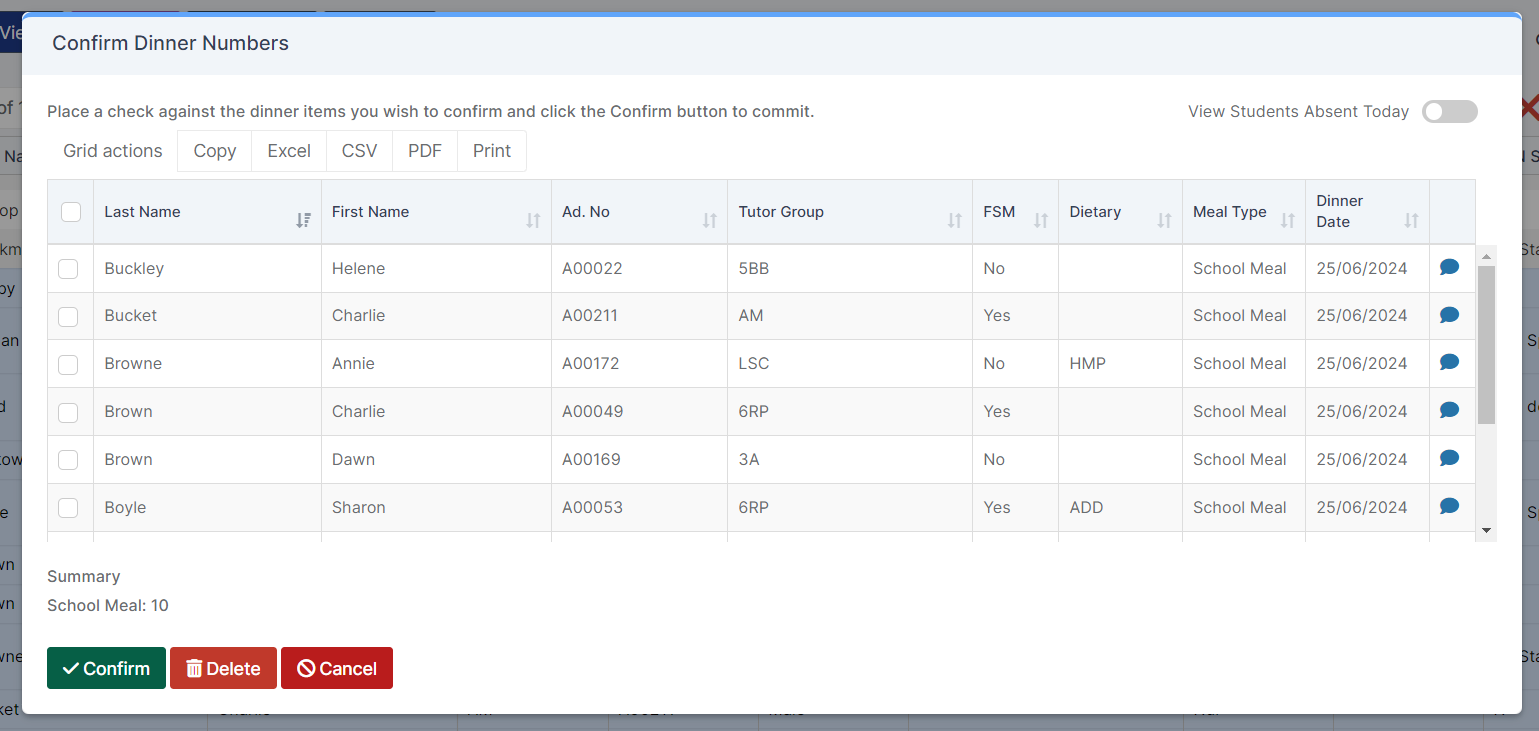Viewport: 1539px width, 731px height.
Task: Click Confirm Dinner Numbers dialog title
Action: coord(171,43)
